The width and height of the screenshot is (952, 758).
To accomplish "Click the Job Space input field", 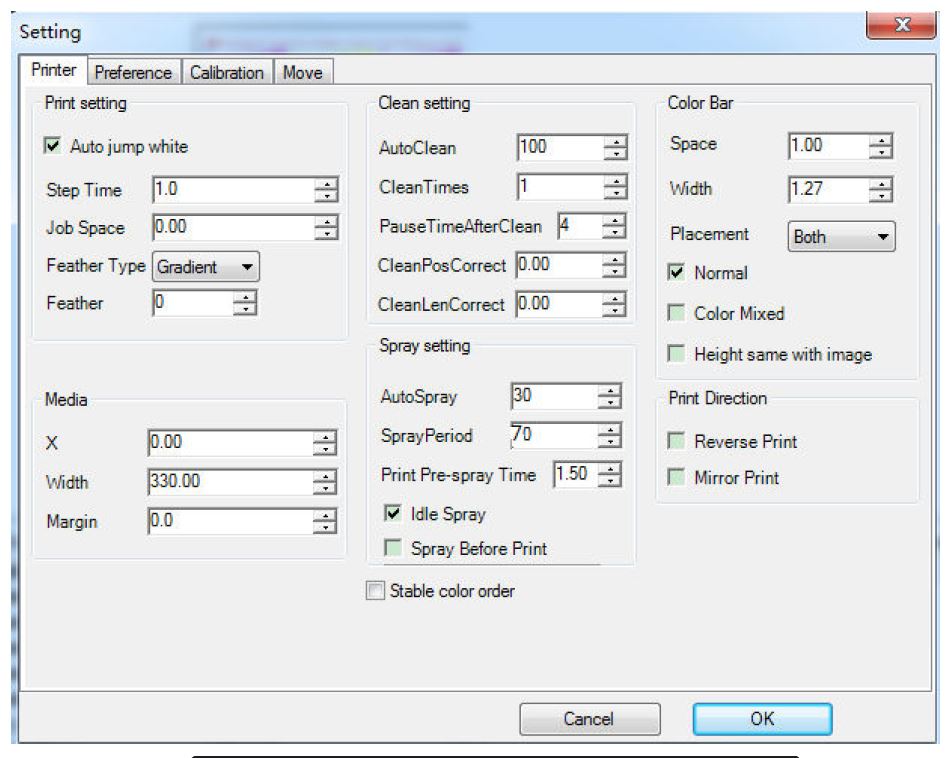I will [x=231, y=228].
